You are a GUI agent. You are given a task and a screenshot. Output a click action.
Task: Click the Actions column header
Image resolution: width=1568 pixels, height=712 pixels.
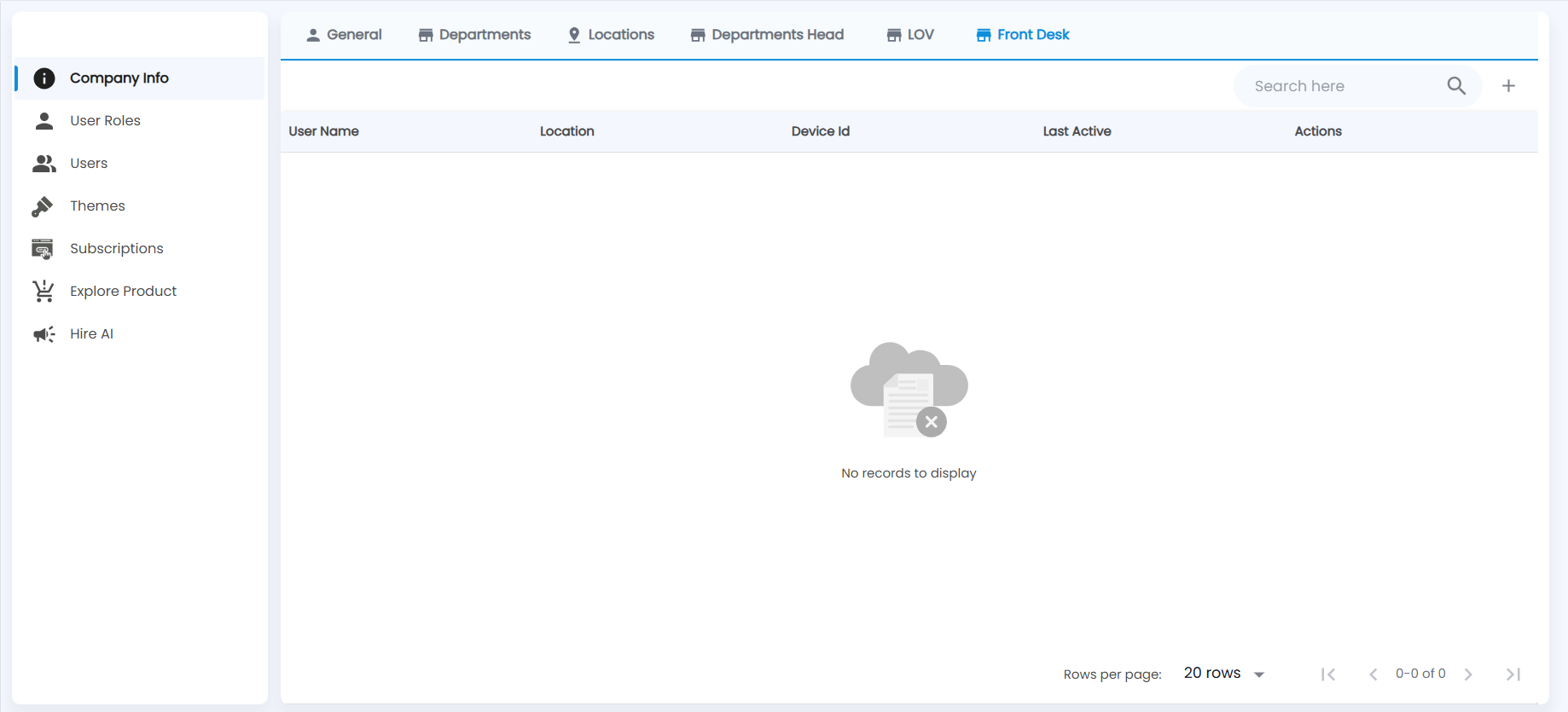(1318, 131)
